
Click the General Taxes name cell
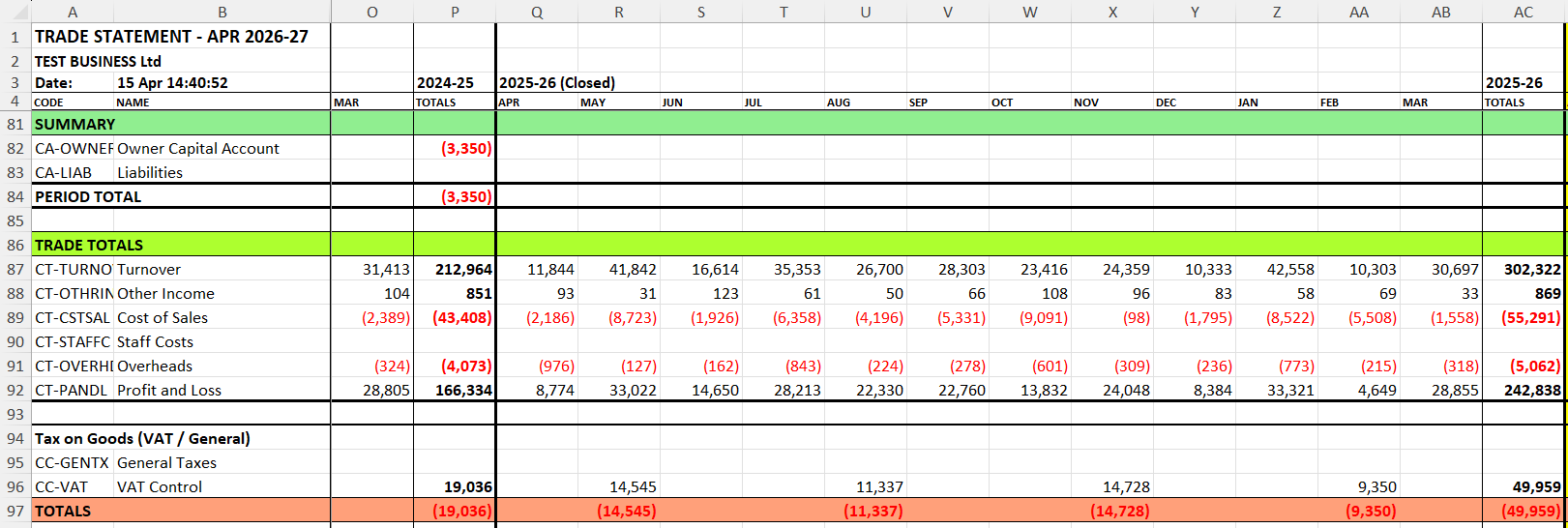166,462
